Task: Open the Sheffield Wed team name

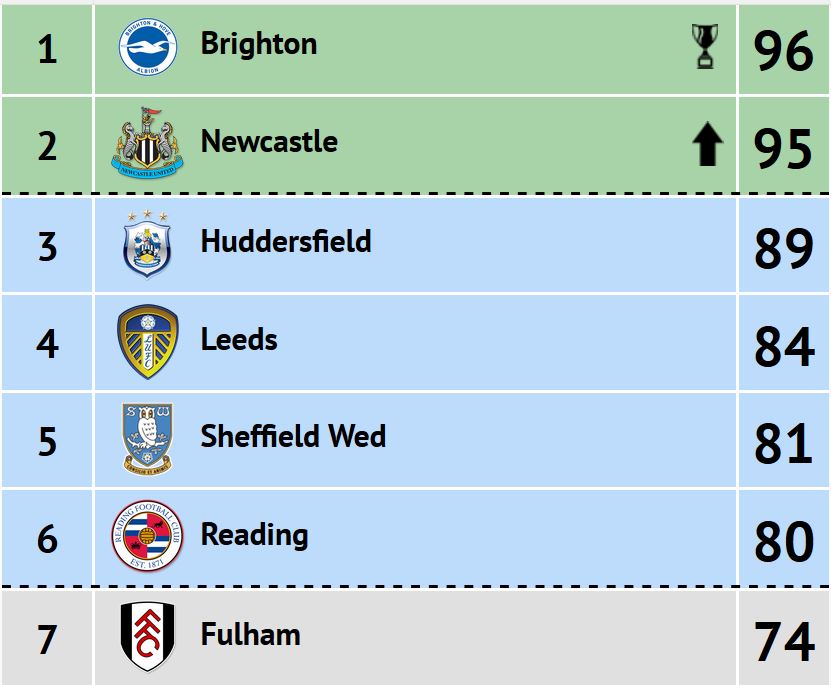Action: click(293, 436)
